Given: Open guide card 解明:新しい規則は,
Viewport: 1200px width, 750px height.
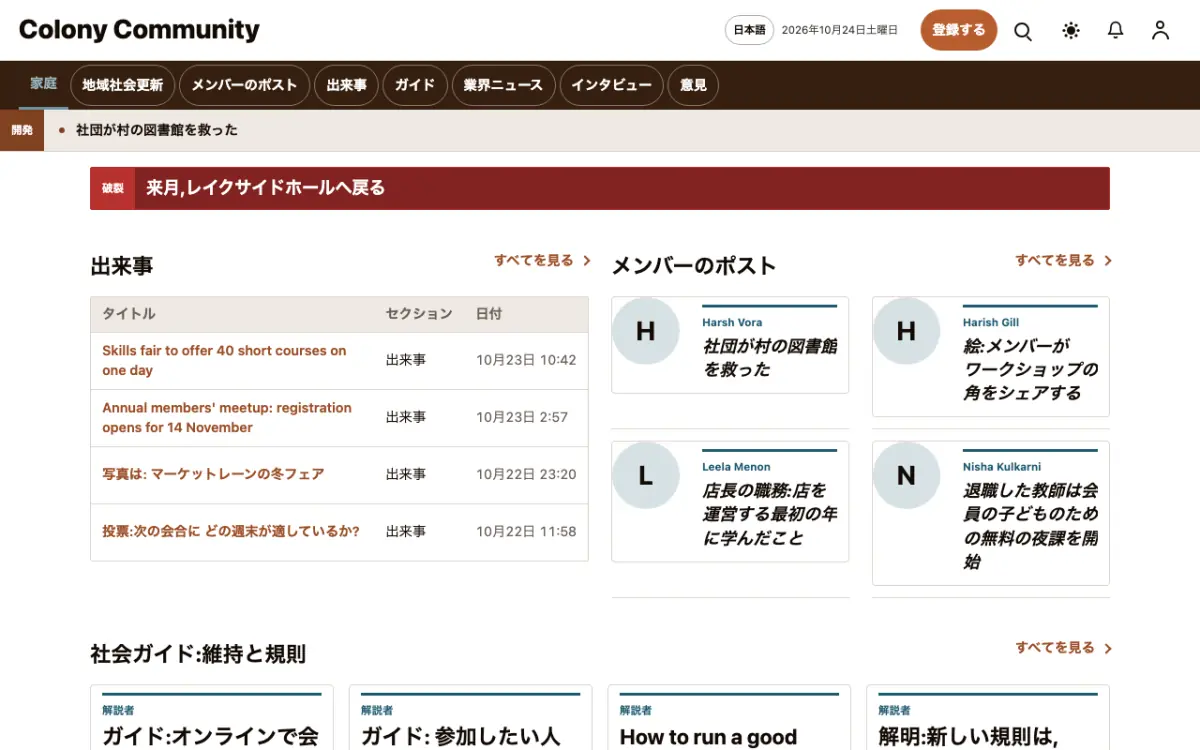Looking at the screenshot, I should point(968,737).
